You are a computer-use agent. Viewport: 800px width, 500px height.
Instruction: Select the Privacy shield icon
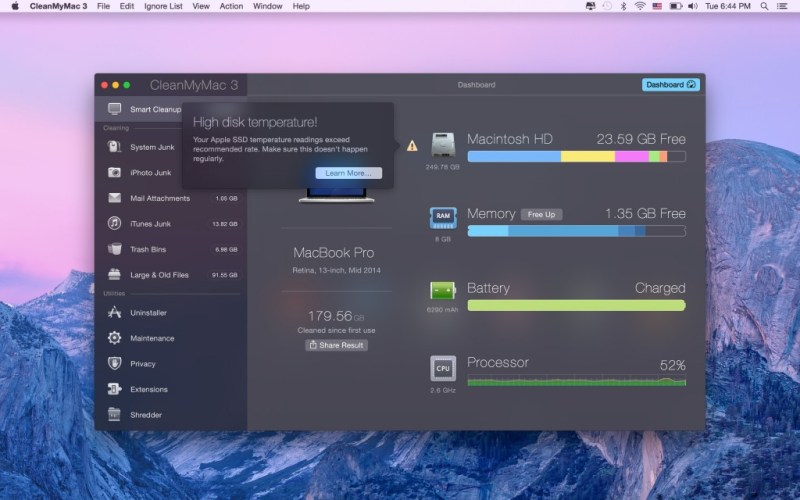coord(114,363)
